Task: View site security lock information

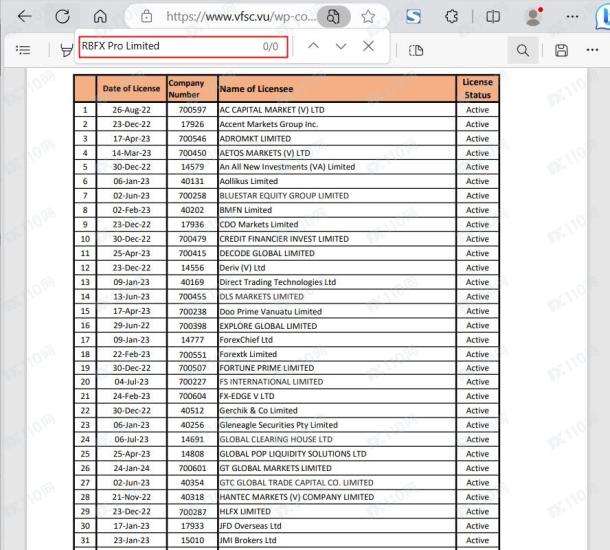Action: [x=146, y=16]
